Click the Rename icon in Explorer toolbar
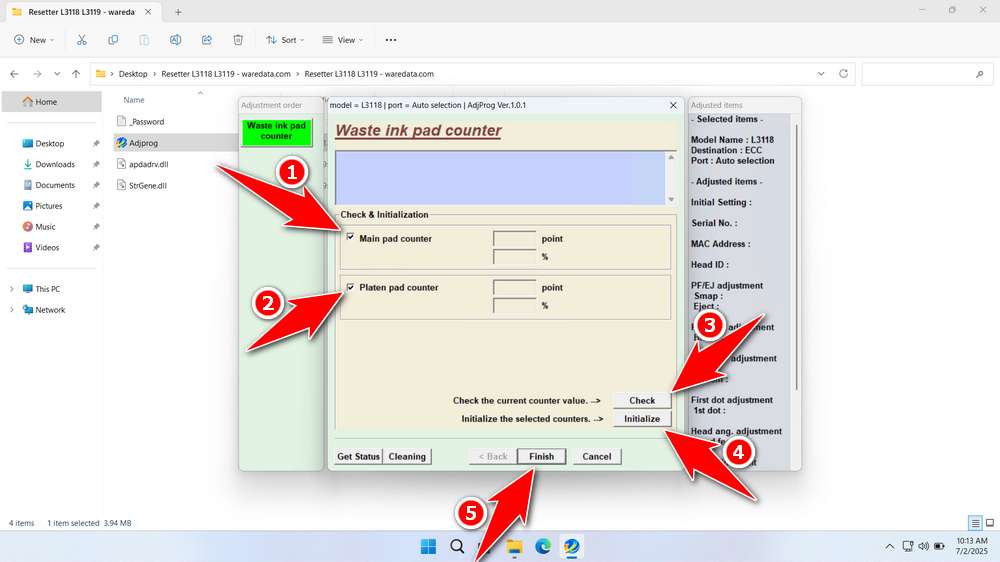The image size is (1000, 562). [x=175, y=40]
